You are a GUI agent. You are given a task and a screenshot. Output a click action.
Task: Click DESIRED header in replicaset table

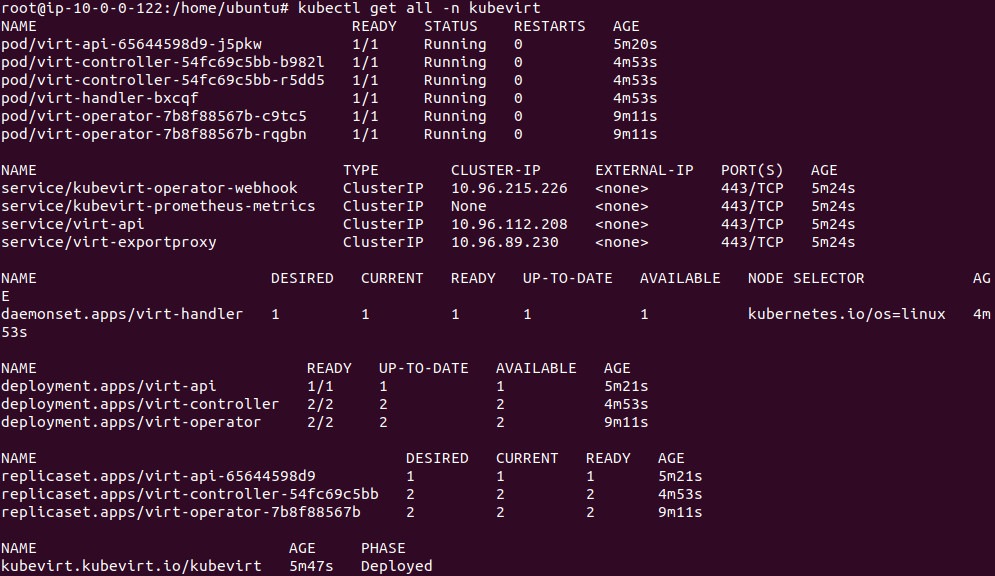tap(437, 459)
